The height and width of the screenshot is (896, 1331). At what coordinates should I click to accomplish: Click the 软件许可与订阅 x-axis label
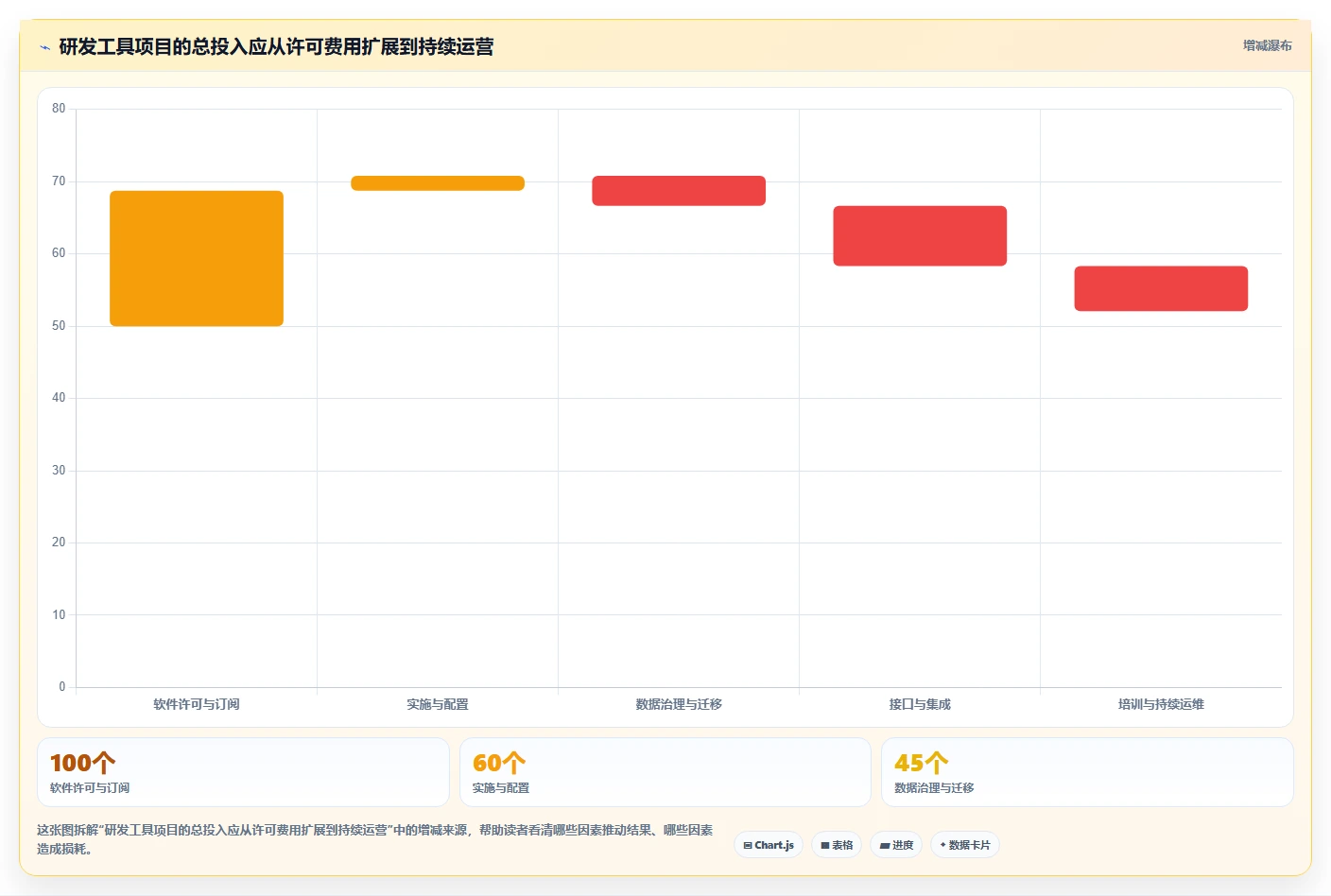[197, 704]
